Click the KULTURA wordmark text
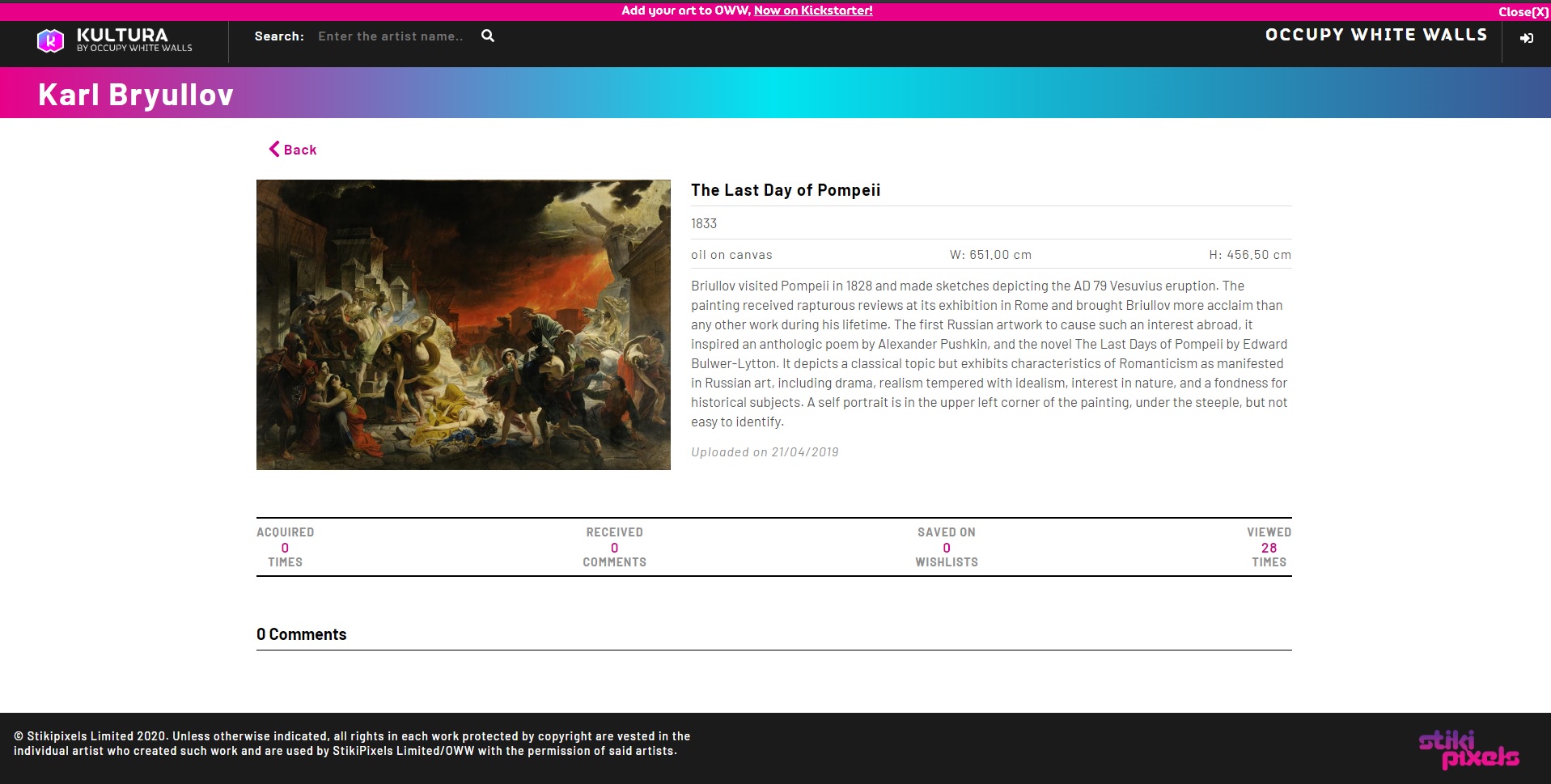Viewport: 1551px width, 784px height. click(x=122, y=35)
